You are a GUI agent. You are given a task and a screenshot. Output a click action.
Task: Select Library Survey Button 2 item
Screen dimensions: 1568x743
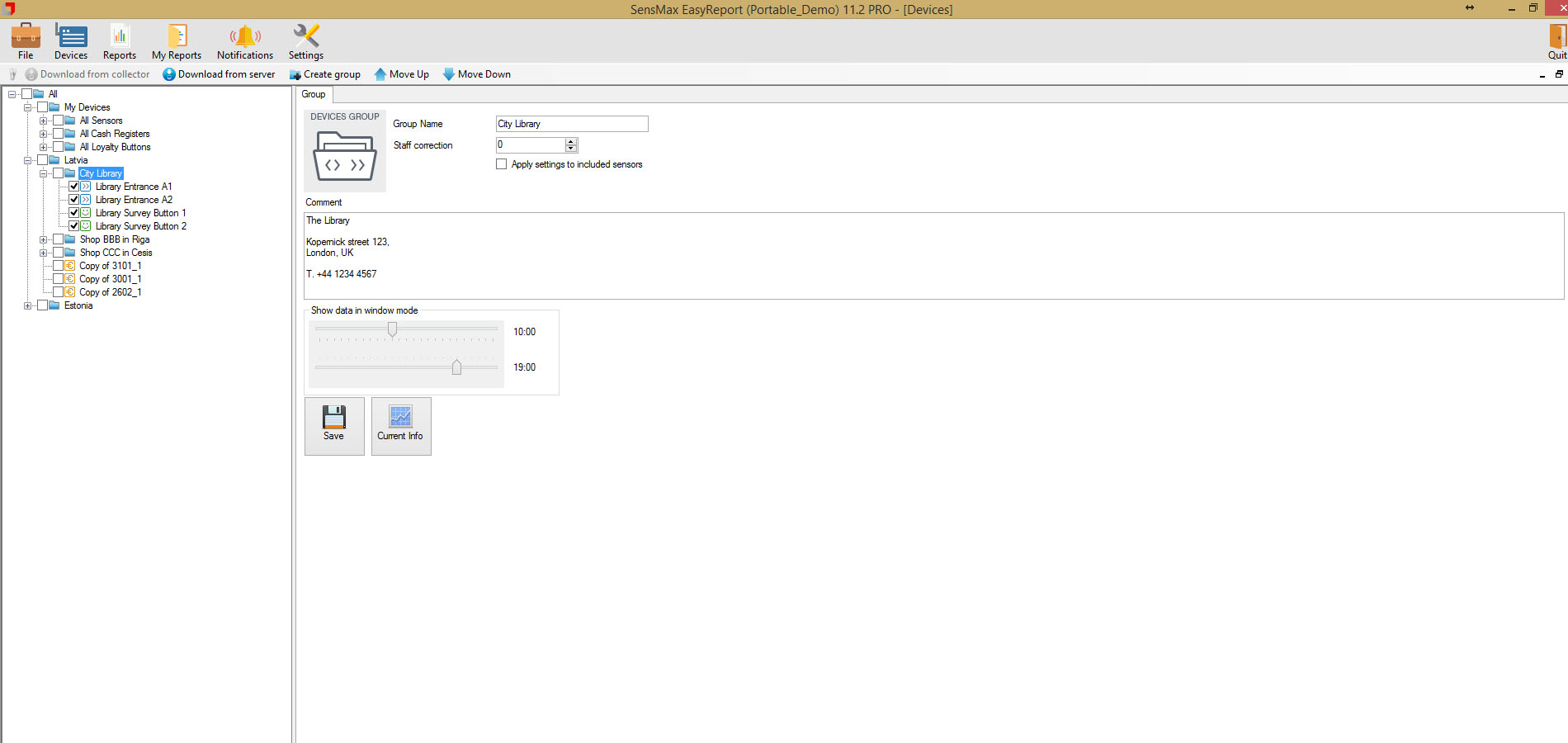pos(141,226)
